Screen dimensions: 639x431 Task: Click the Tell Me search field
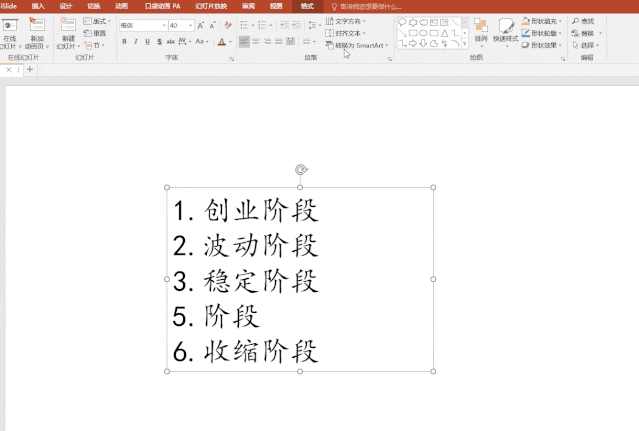click(x=367, y=7)
